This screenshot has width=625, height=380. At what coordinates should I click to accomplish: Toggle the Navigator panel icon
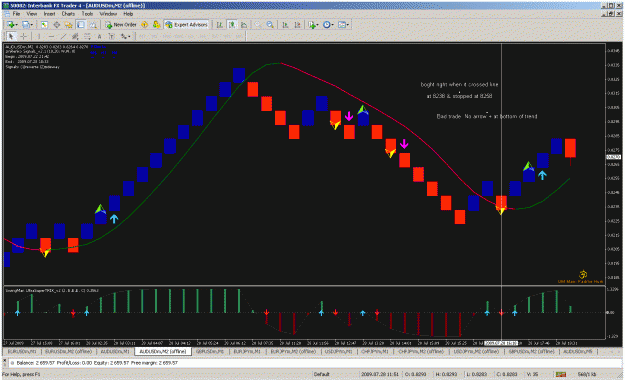pos(69,25)
